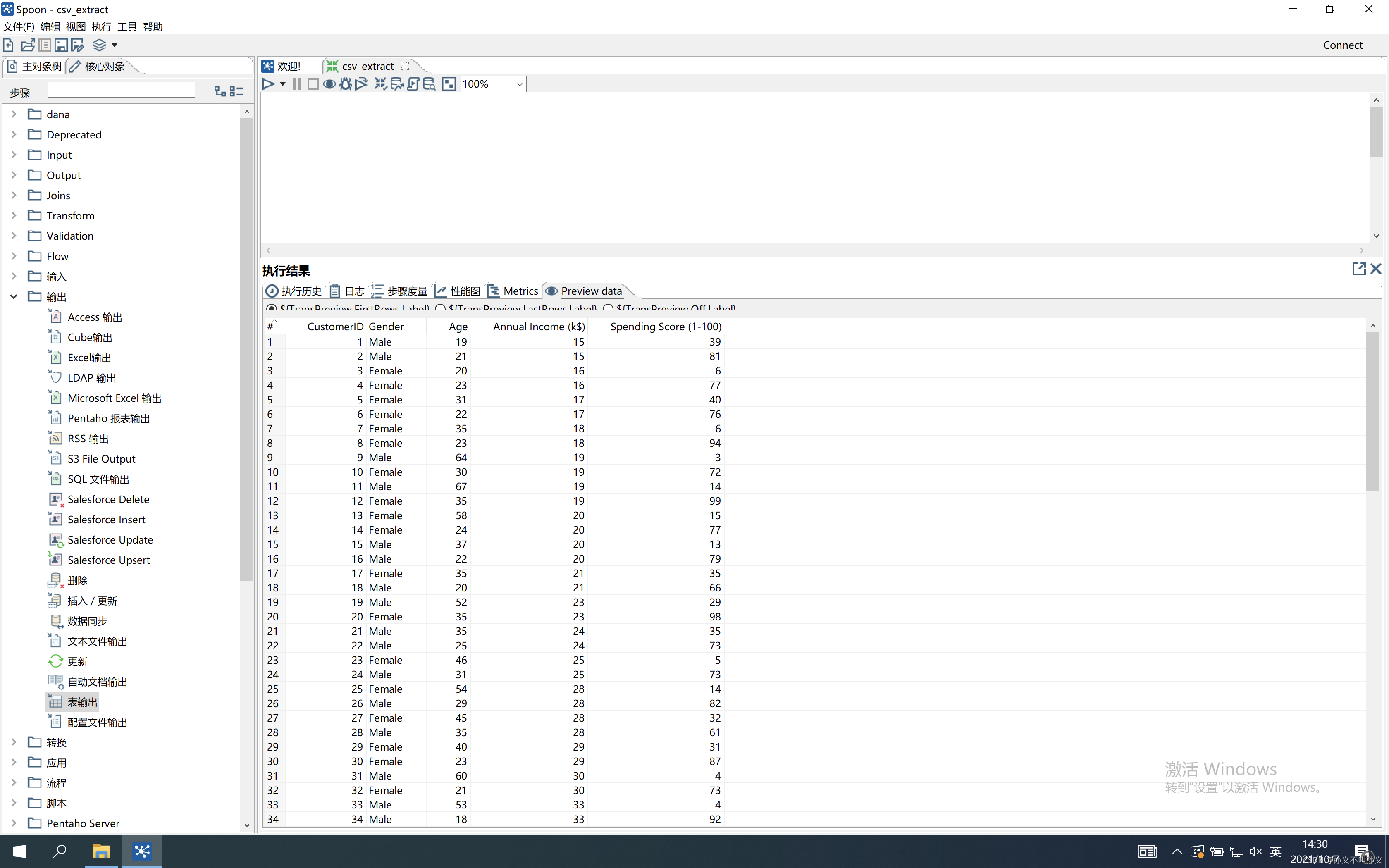This screenshot has height=868, width=1389.
Task: Select the first rows preview radio button
Action: tap(272, 308)
